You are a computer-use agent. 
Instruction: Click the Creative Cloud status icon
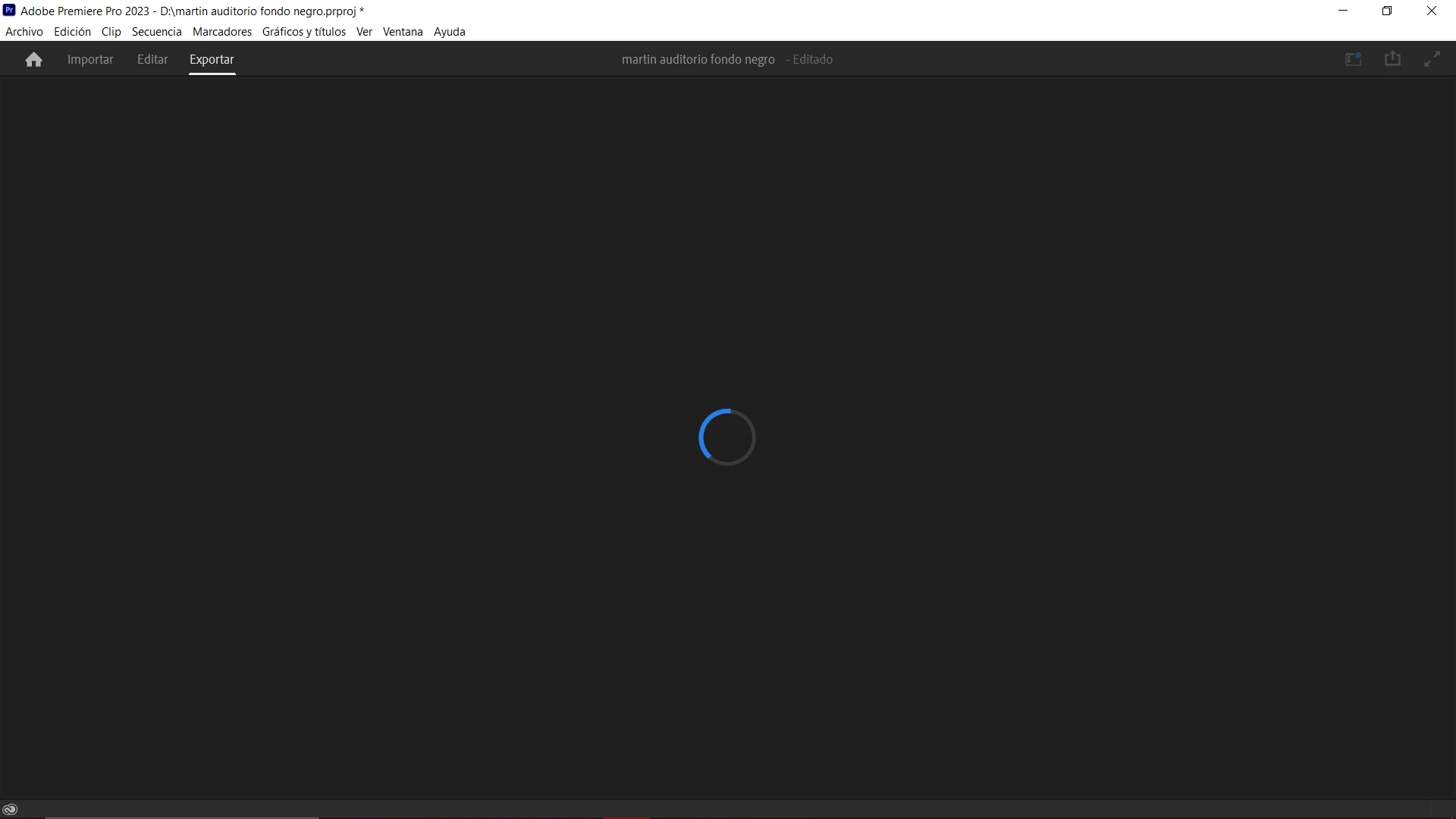click(10, 809)
